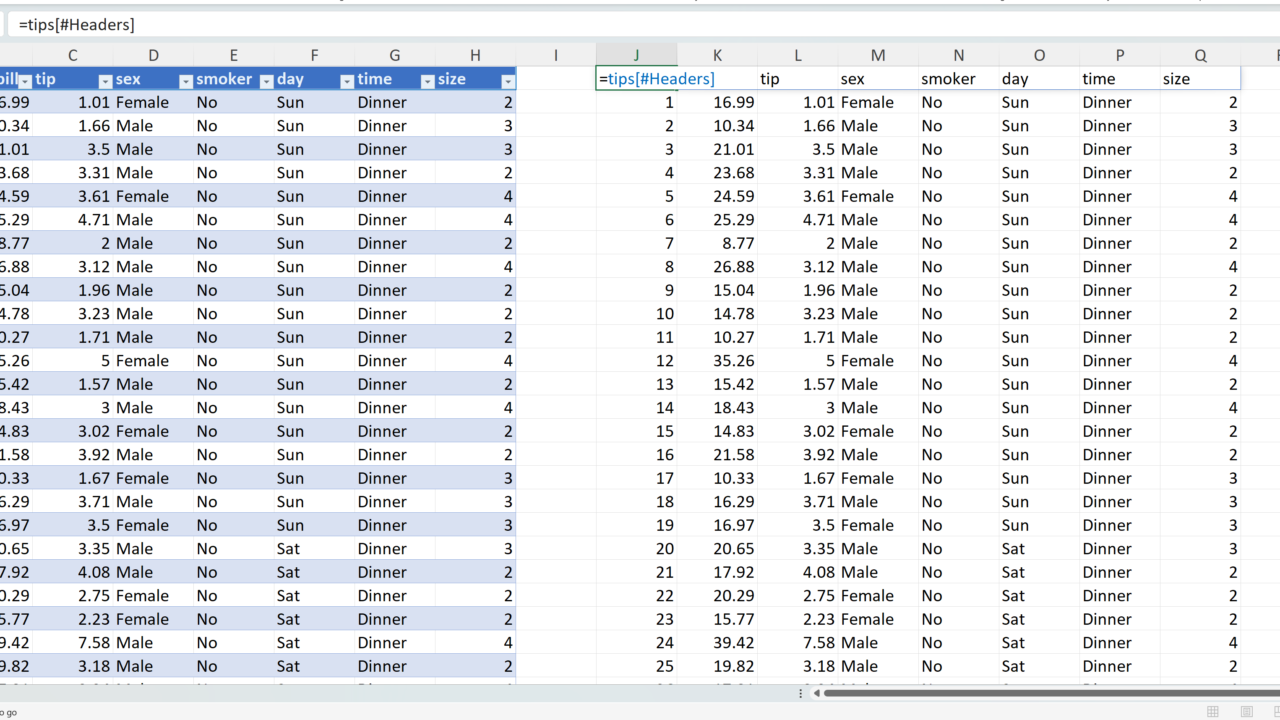Open the day column filter dropdown
Viewport: 1280px width, 720px height.
tap(346, 80)
